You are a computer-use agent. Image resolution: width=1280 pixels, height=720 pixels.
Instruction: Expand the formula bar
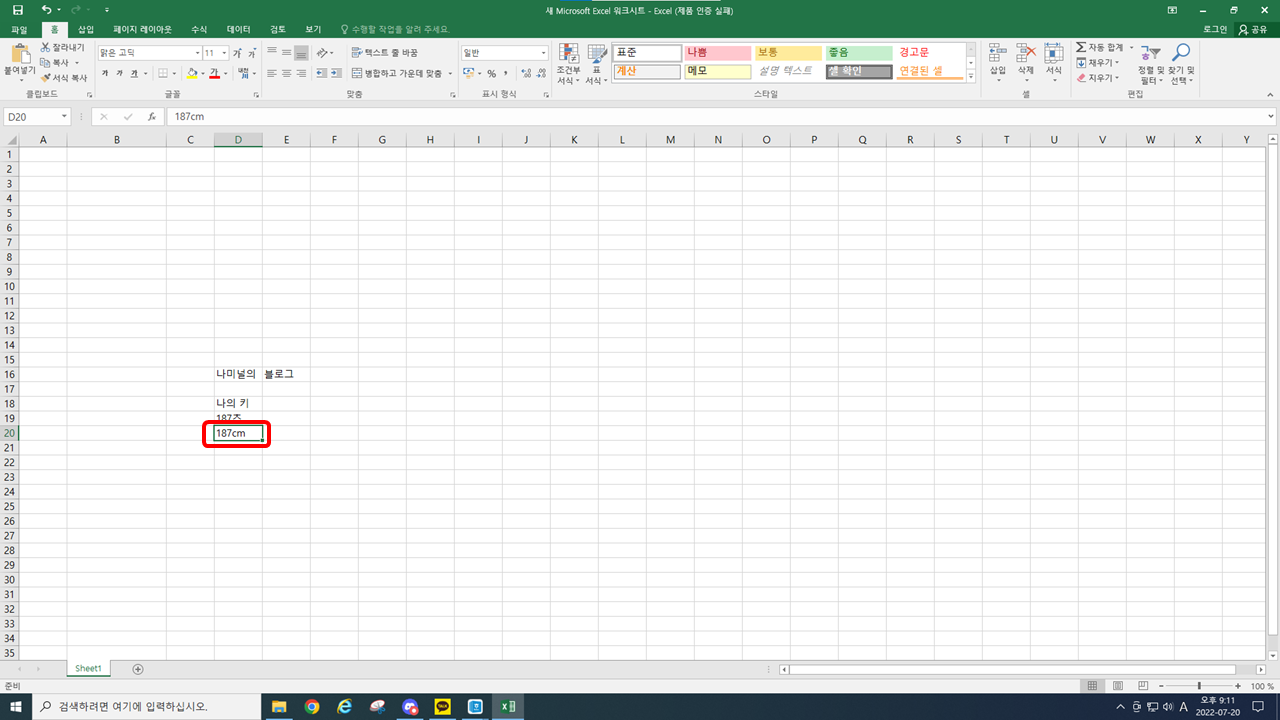coord(1271,116)
